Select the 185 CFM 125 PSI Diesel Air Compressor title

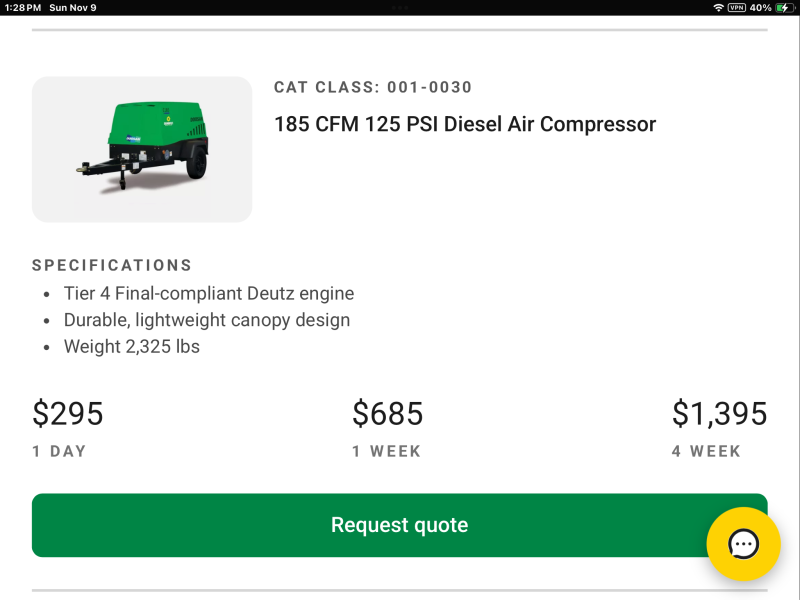point(465,124)
